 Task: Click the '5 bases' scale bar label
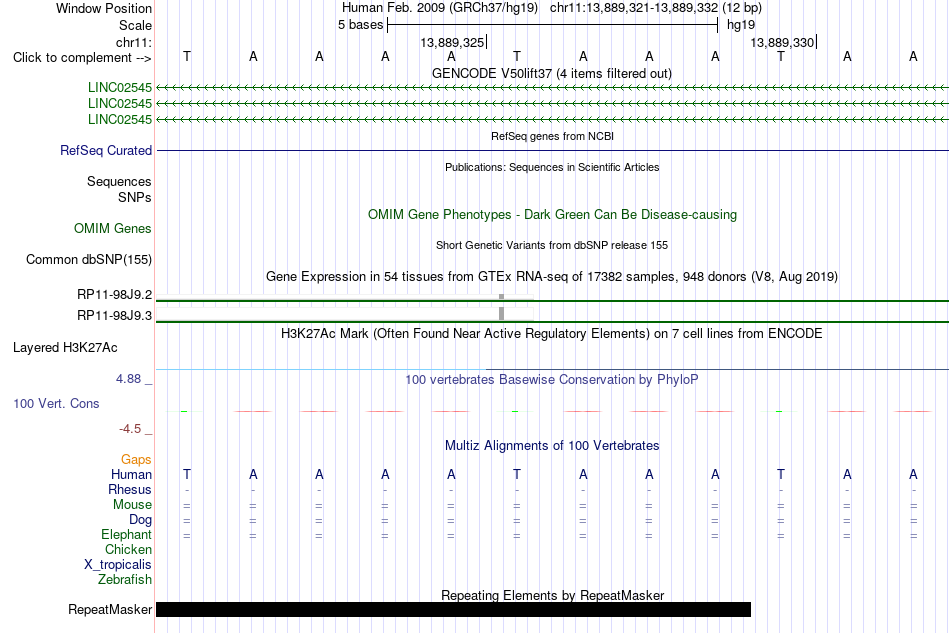(x=360, y=25)
